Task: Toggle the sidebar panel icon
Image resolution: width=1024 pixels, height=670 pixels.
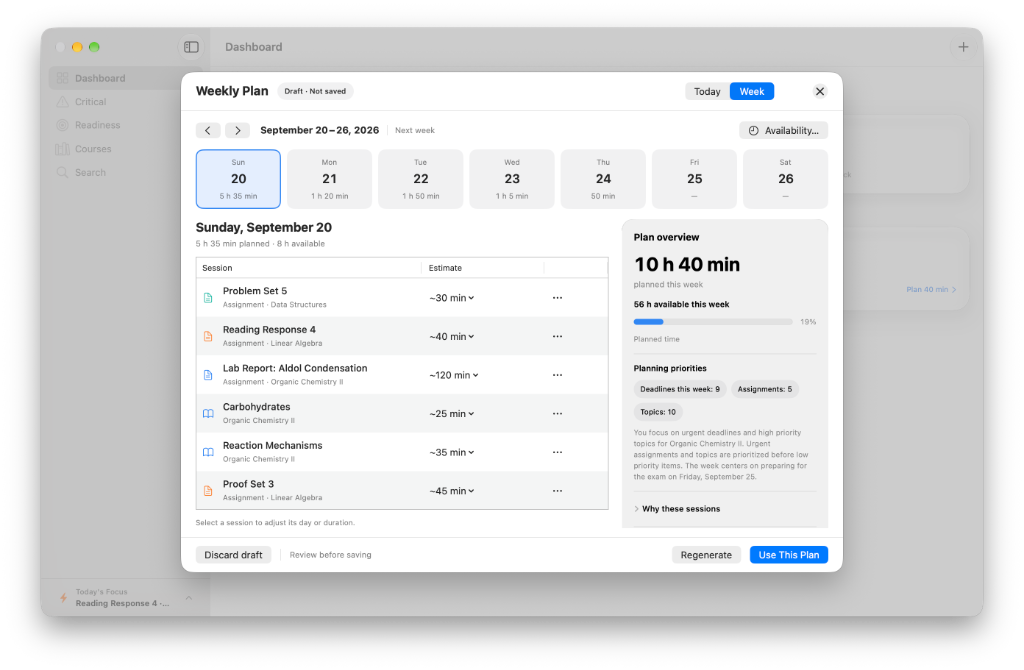Action: (x=191, y=47)
